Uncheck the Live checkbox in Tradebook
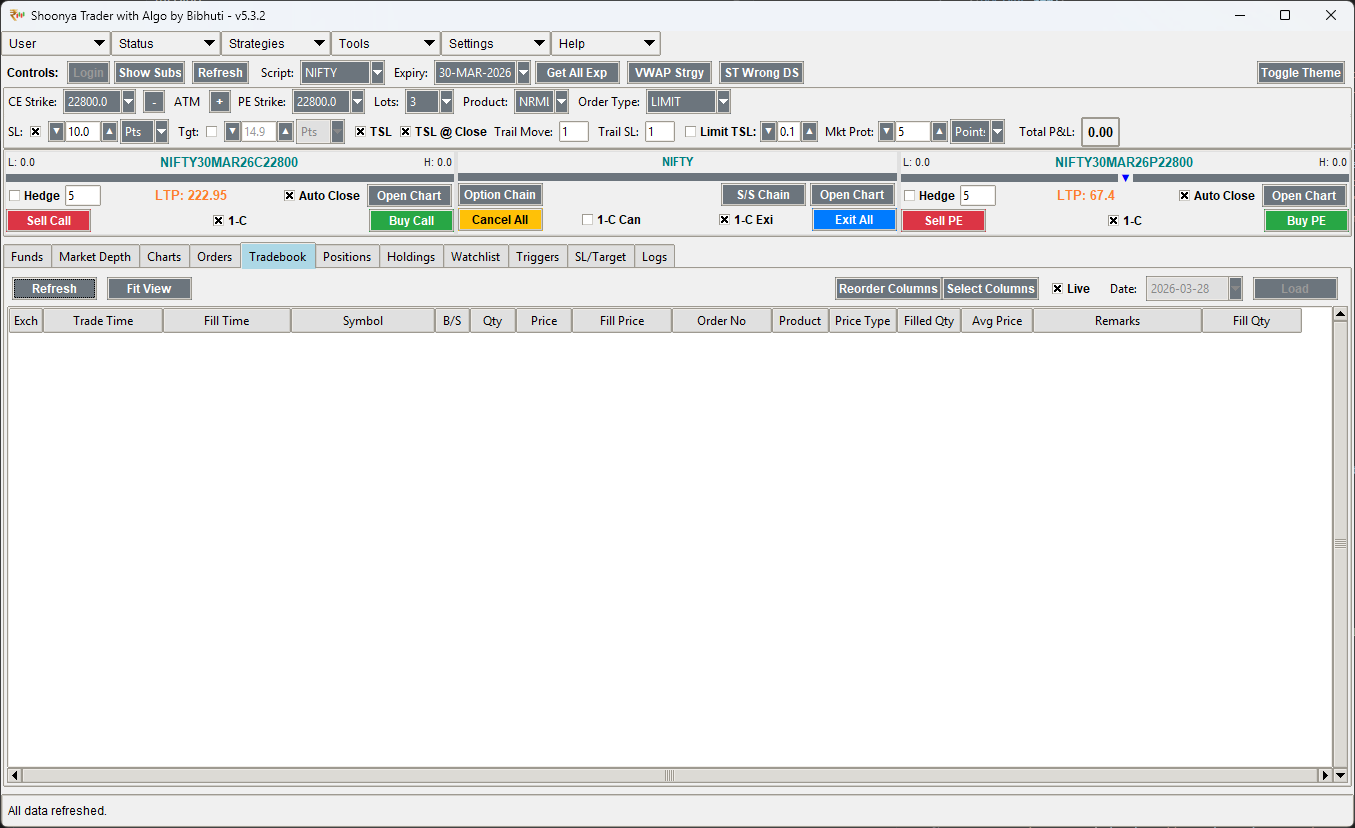The width and height of the screenshot is (1355, 828). tap(1055, 288)
